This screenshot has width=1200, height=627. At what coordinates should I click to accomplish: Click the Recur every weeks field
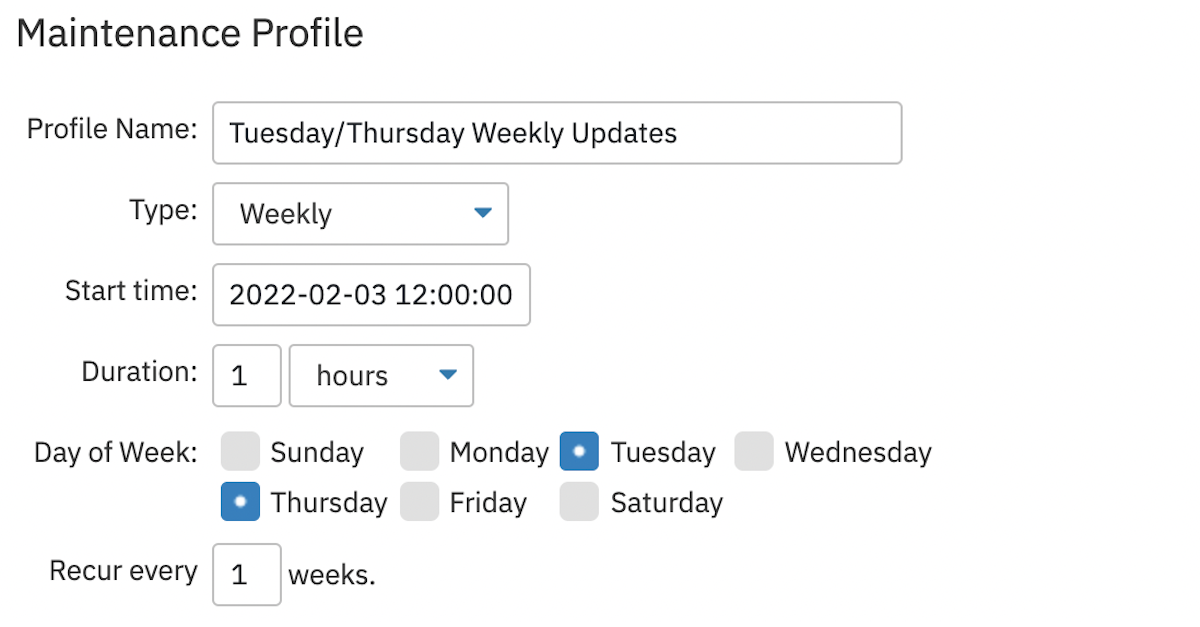(246, 574)
